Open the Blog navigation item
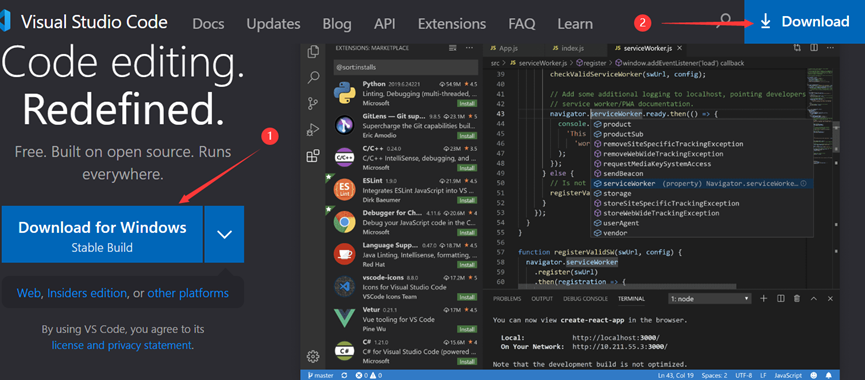Image resolution: width=865 pixels, height=380 pixels. click(x=337, y=24)
